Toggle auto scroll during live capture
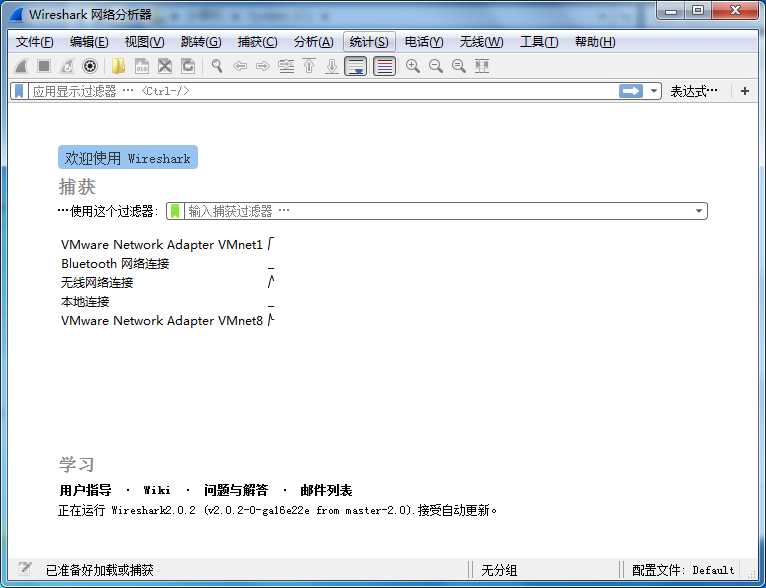The height and width of the screenshot is (588, 766). [355, 66]
